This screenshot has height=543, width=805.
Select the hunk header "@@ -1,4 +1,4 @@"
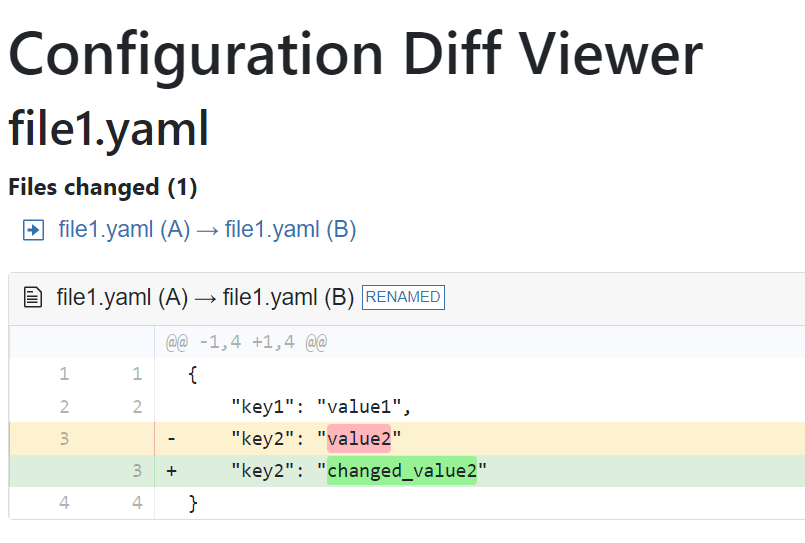click(x=246, y=342)
